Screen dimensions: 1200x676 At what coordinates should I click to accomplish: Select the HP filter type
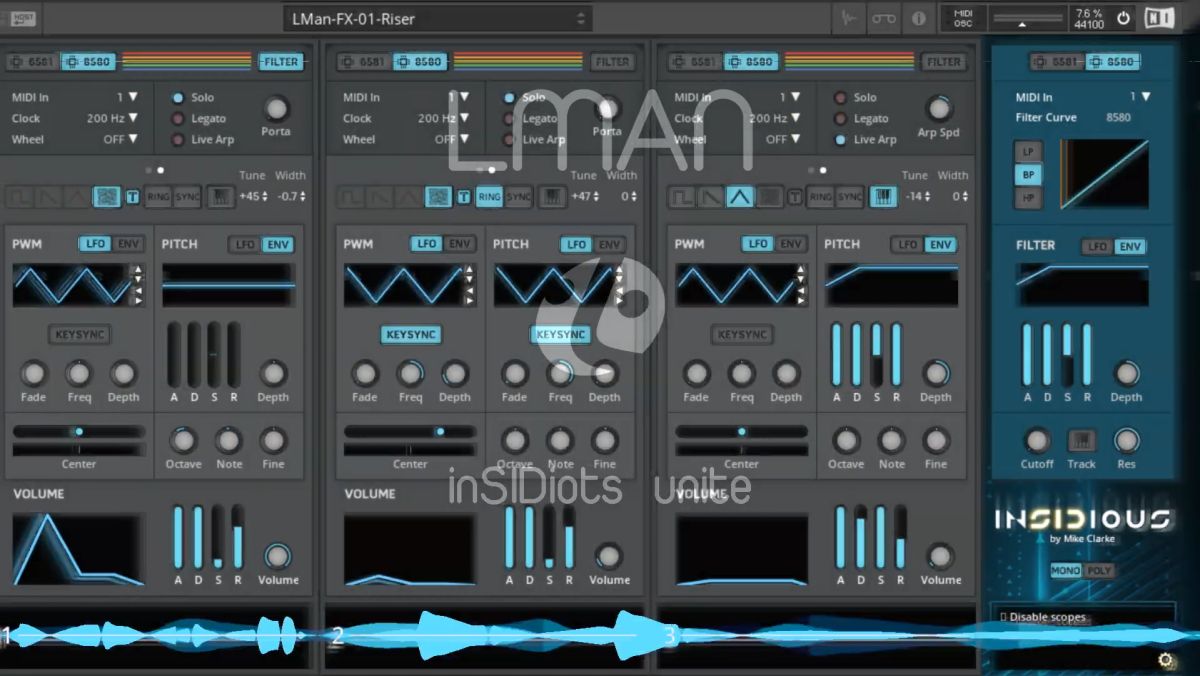pyautogui.click(x=1027, y=198)
